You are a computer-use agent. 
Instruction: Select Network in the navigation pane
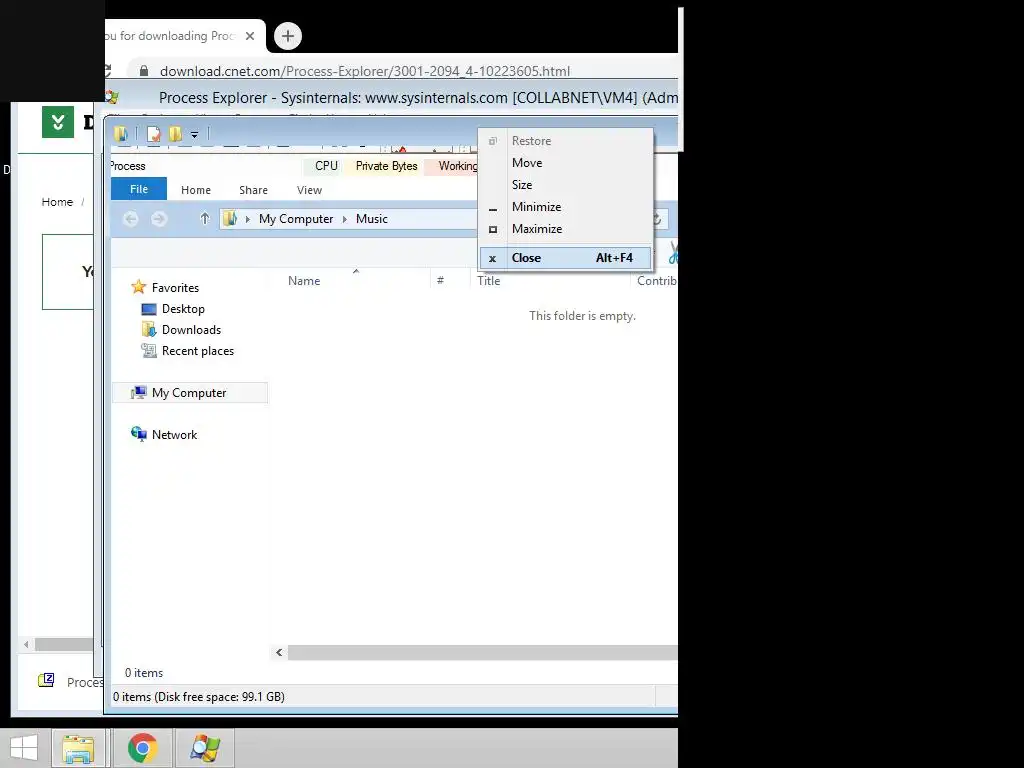(x=174, y=435)
